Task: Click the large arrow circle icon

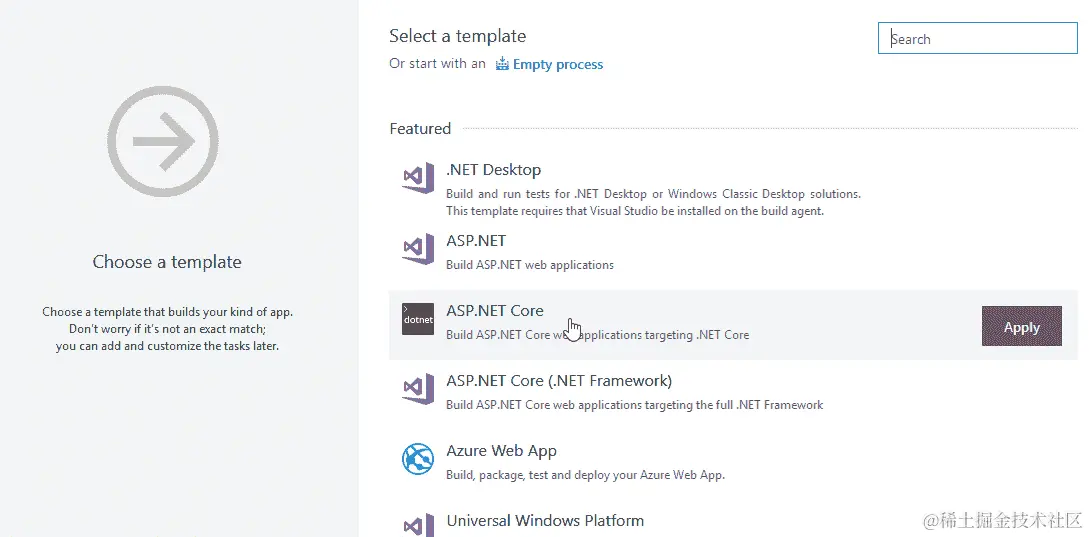Action: point(163,142)
